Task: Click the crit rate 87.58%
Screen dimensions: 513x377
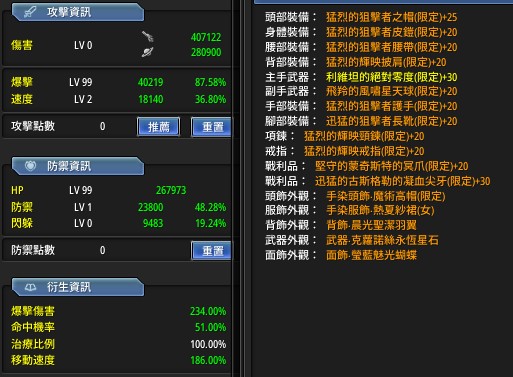Action: click(210, 82)
